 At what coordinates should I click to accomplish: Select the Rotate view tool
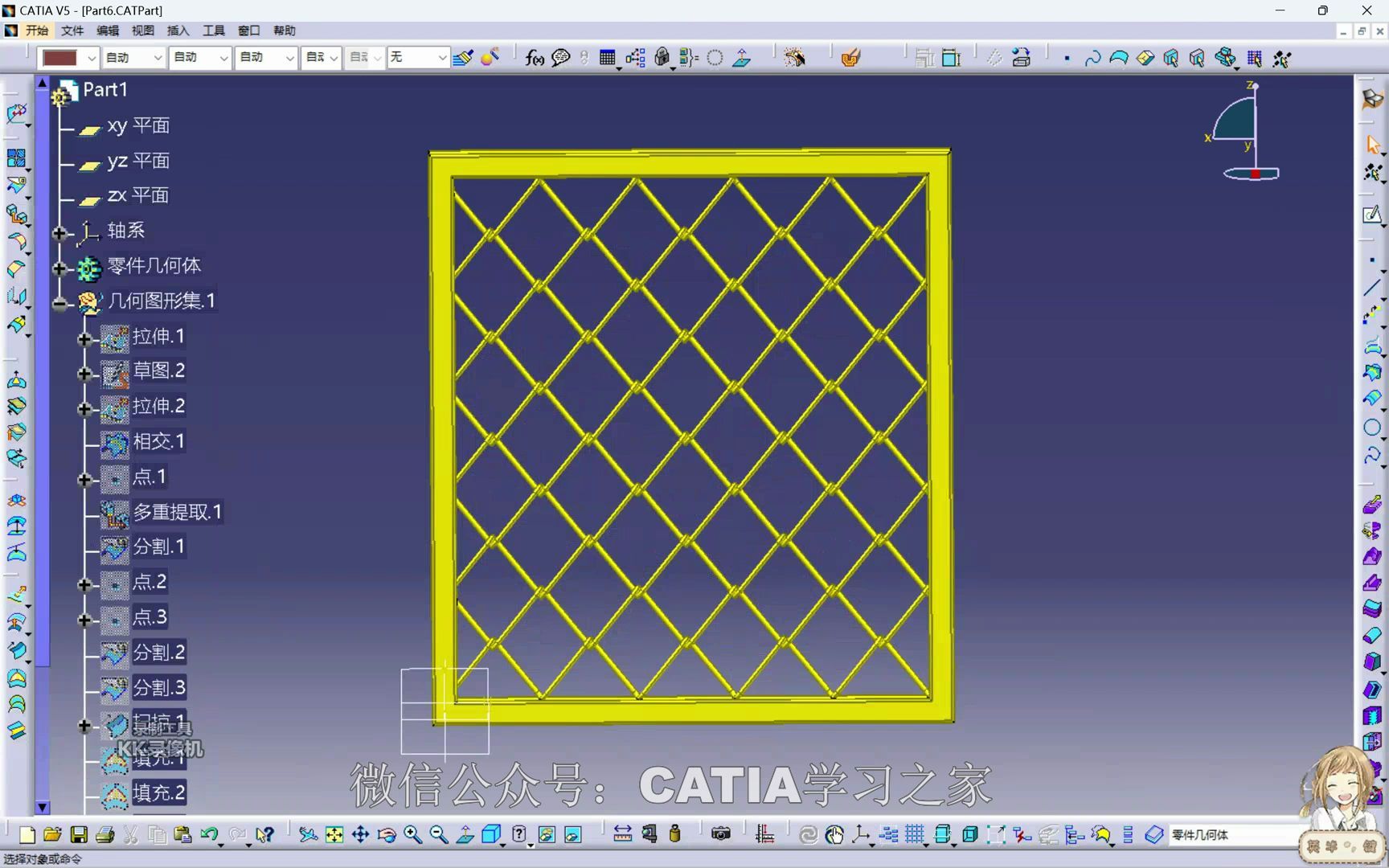[x=387, y=835]
